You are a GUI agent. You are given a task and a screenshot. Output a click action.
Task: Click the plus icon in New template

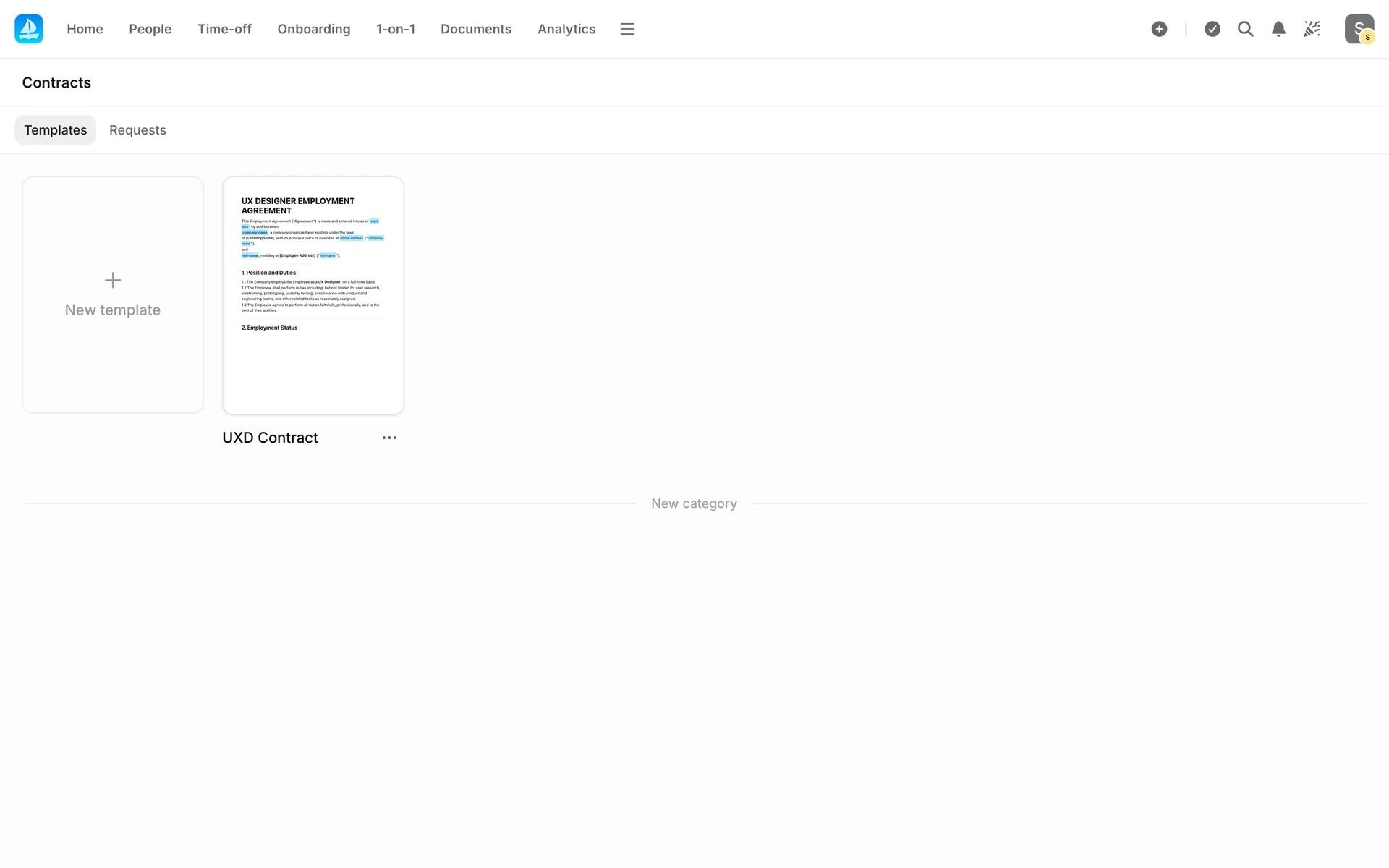[x=113, y=280]
